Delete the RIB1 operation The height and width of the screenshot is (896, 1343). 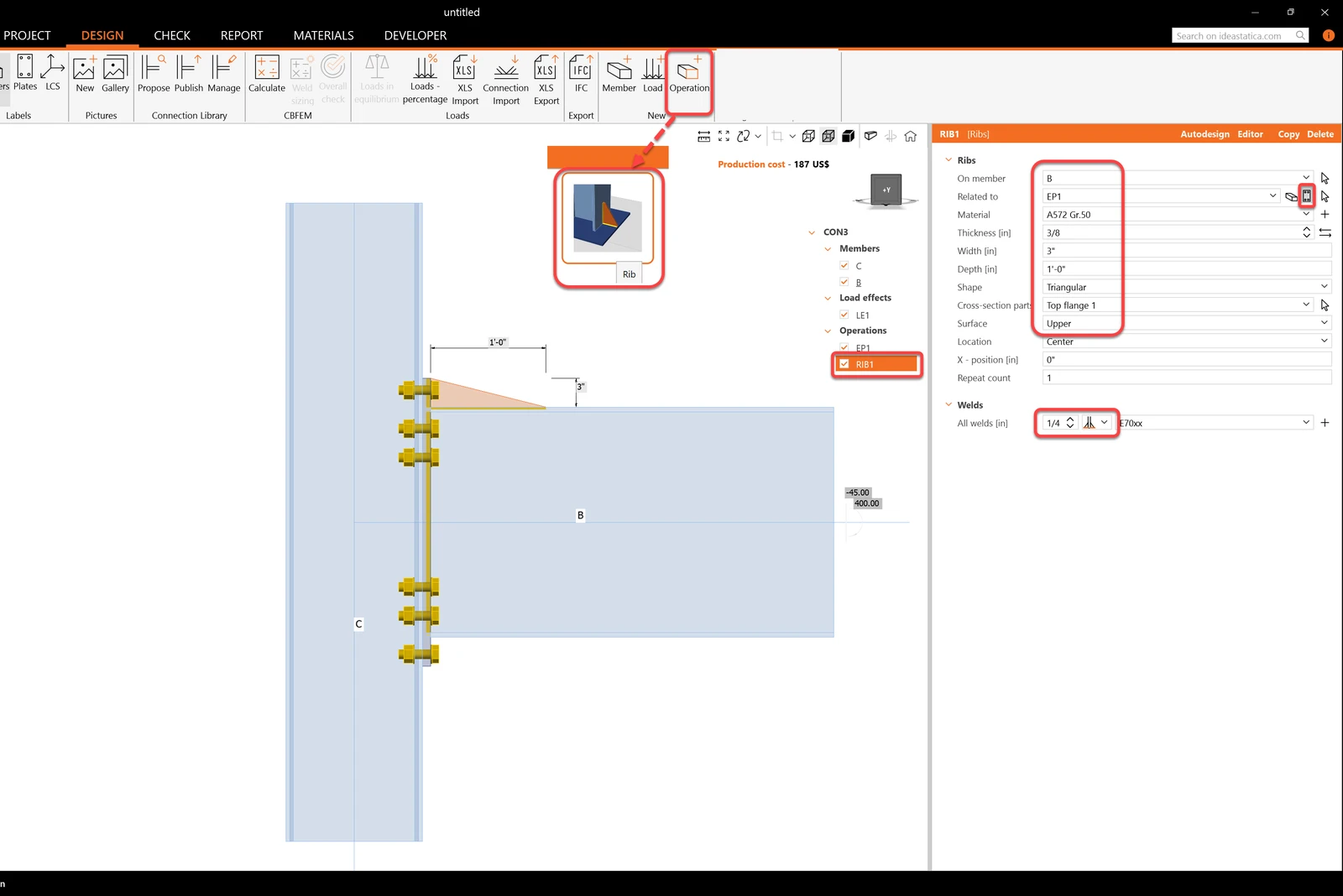(x=1319, y=134)
